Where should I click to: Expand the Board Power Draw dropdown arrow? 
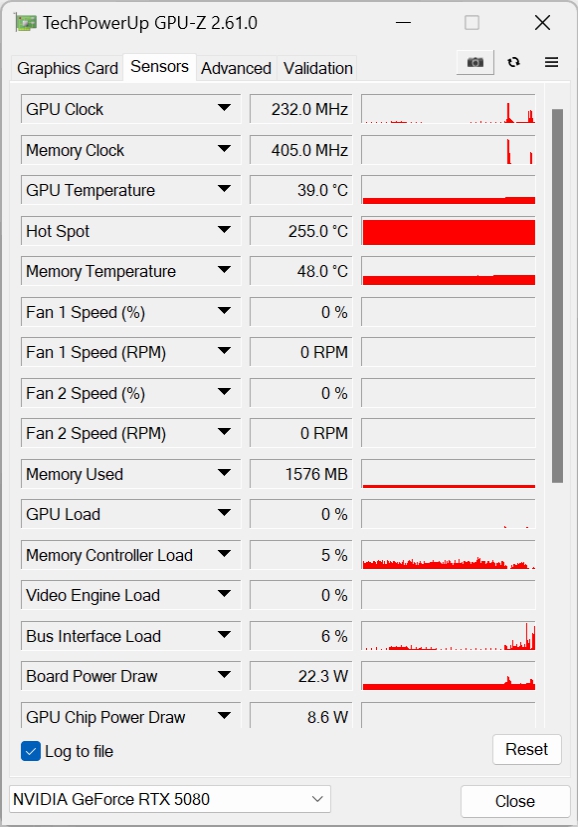[x=224, y=675]
